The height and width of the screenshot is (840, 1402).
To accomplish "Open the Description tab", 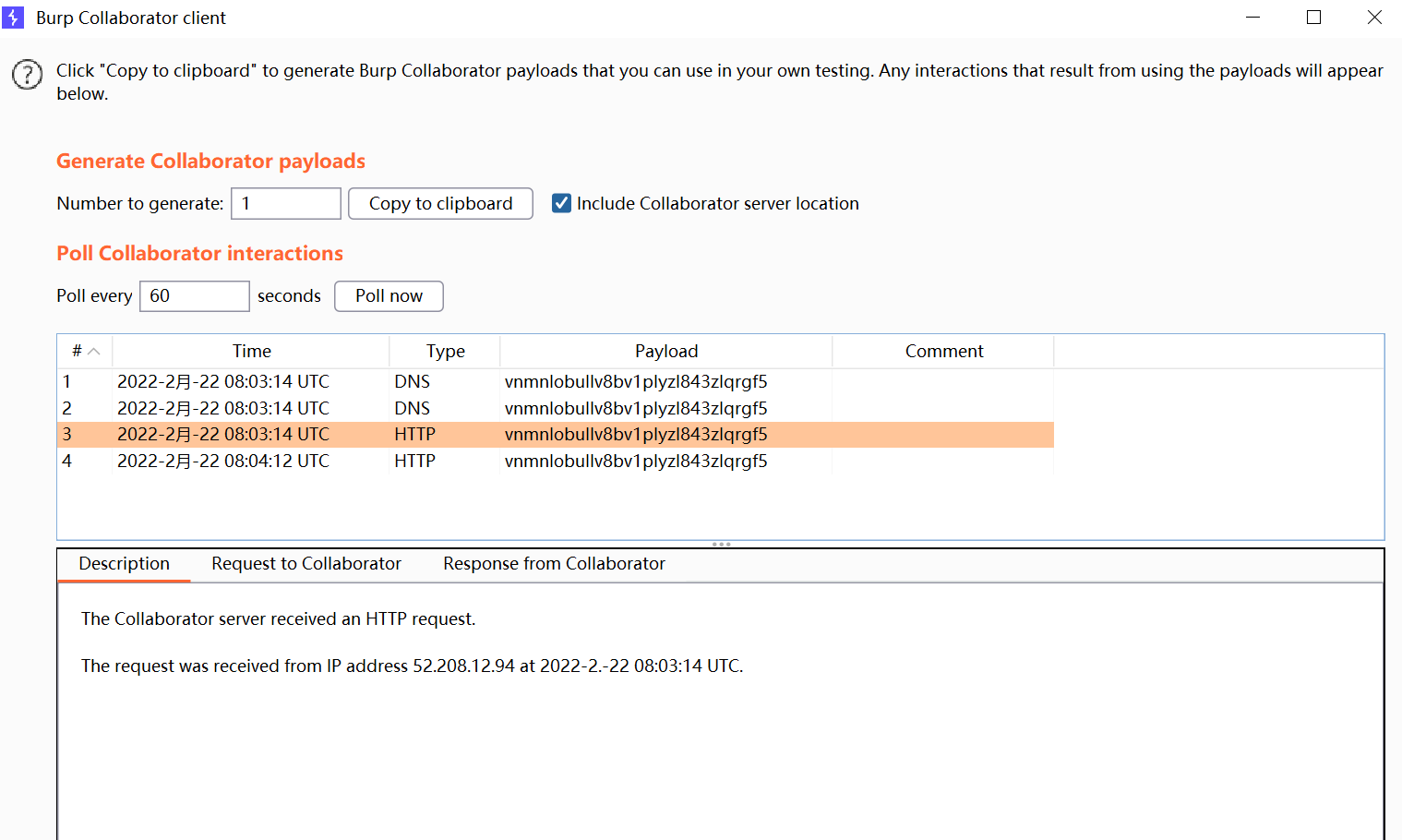I will point(124,564).
